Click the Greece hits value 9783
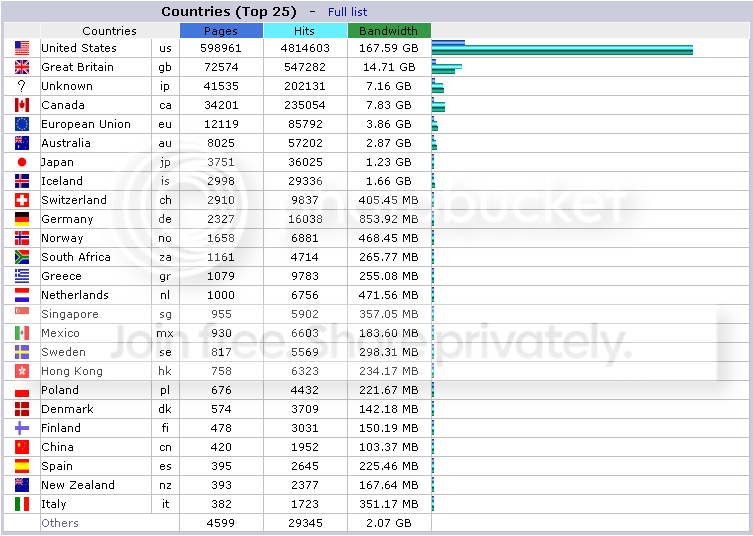Viewport: 753px width, 536px height. [x=305, y=276]
